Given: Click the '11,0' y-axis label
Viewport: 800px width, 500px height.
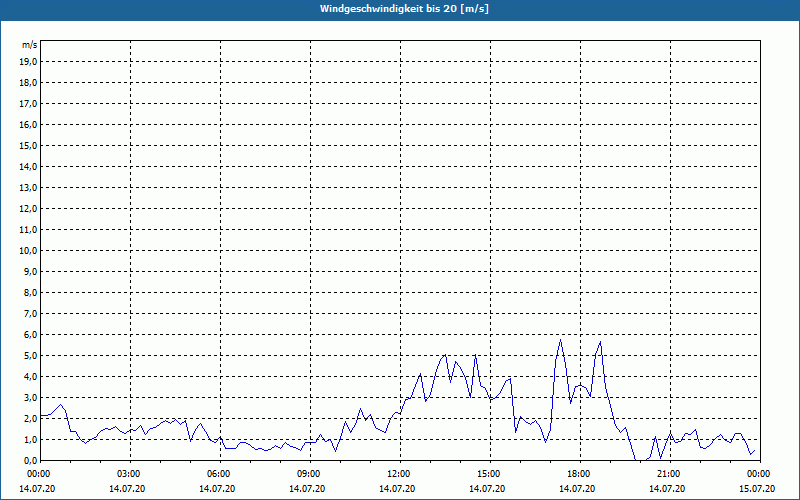Looking at the screenshot, I should [28, 230].
